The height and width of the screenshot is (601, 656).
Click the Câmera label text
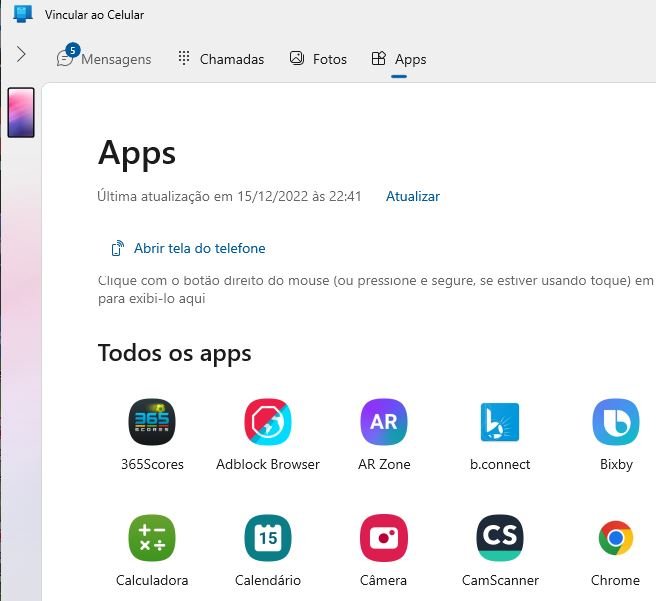pos(383,580)
